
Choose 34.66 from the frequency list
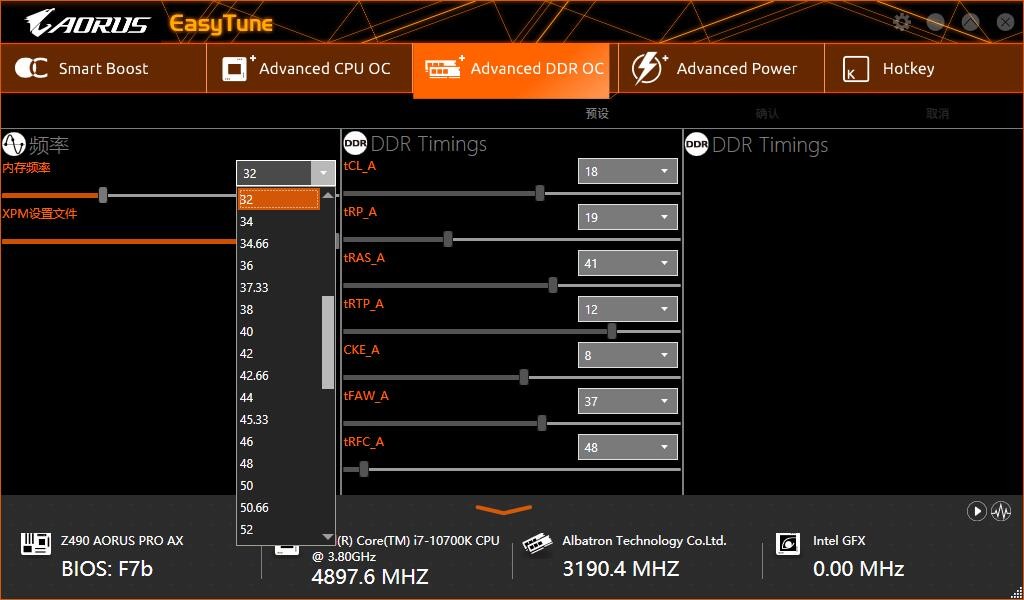[280, 244]
